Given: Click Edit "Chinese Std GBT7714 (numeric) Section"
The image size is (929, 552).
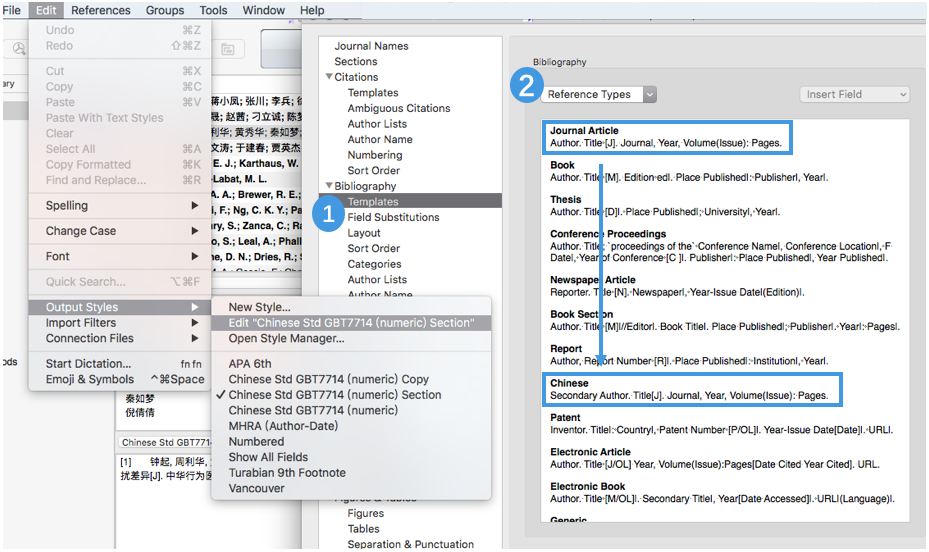Looking at the screenshot, I should click(x=350, y=323).
